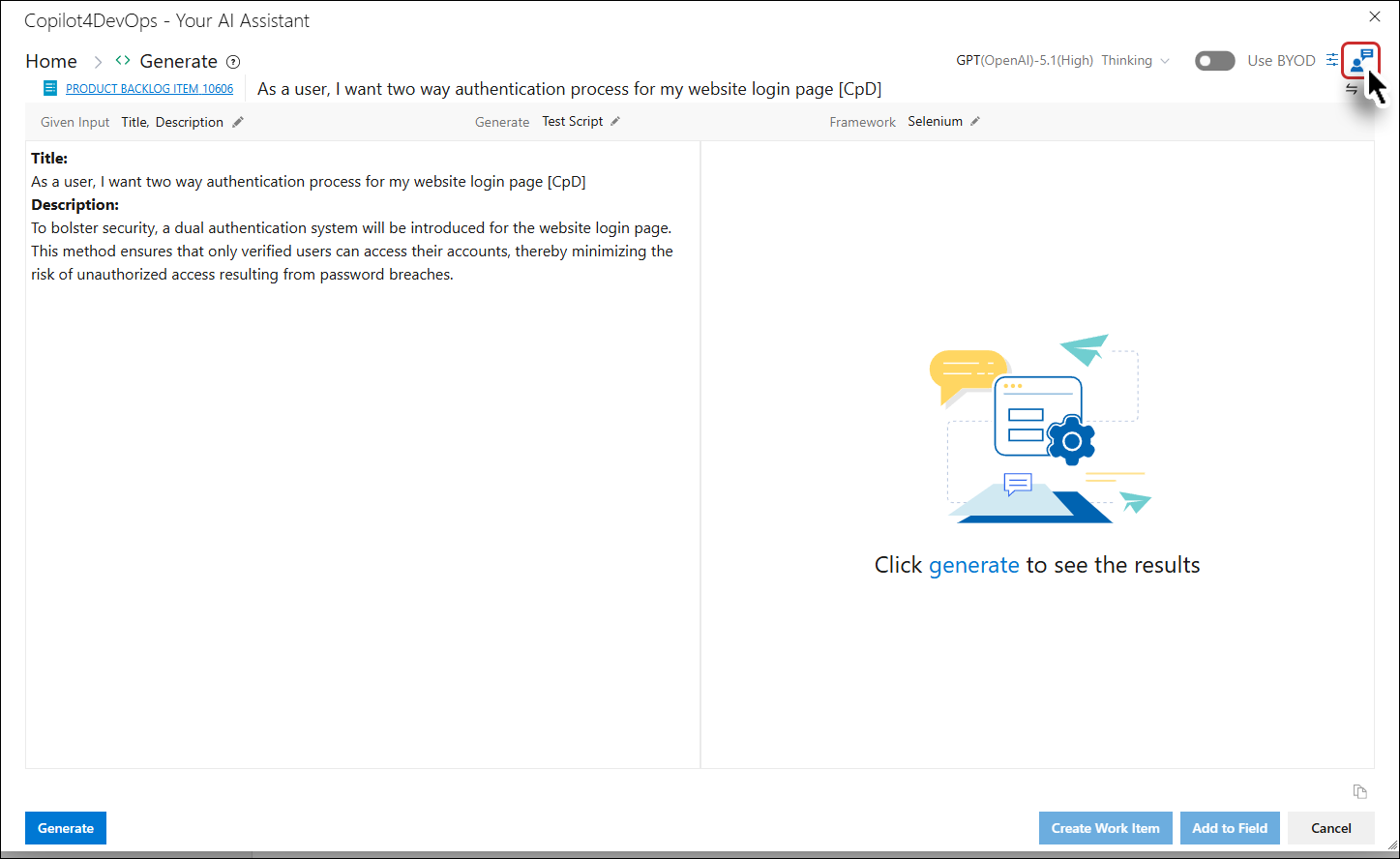Open the PRODUCT BACKLOG ITEM 10606 link
Image resolution: width=1400 pixels, height=859 pixels.
[x=149, y=88]
